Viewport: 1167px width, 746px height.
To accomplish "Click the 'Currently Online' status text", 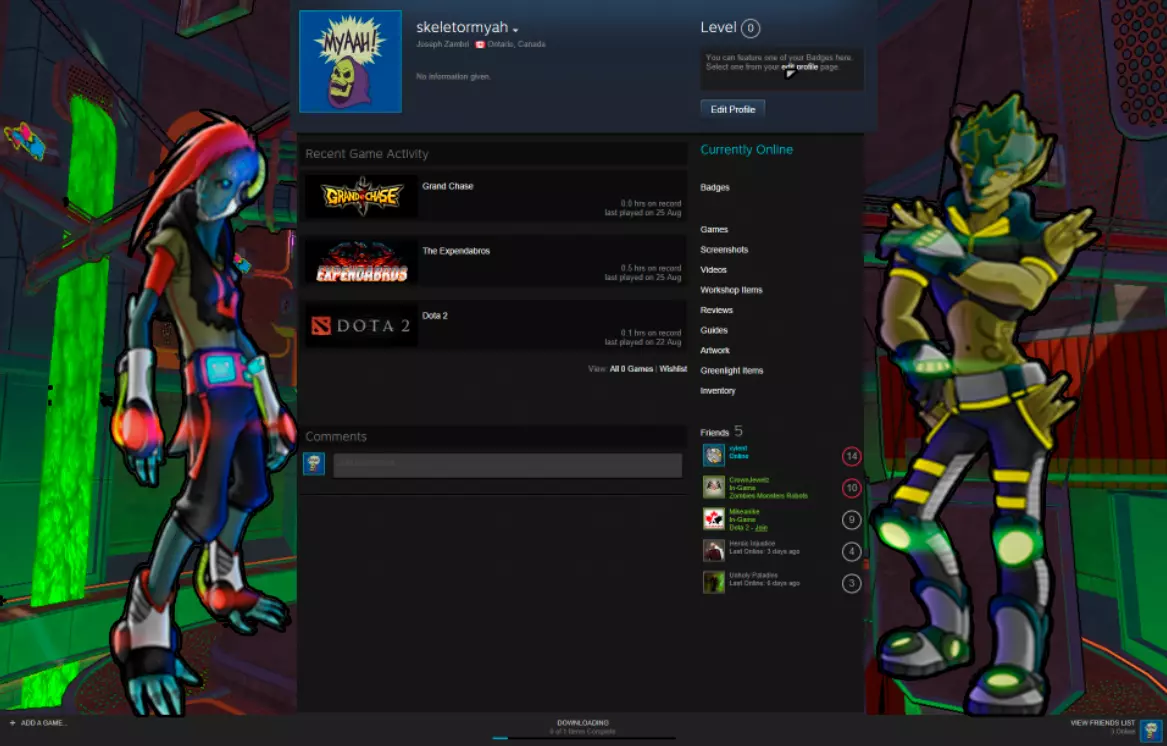I will [x=746, y=150].
